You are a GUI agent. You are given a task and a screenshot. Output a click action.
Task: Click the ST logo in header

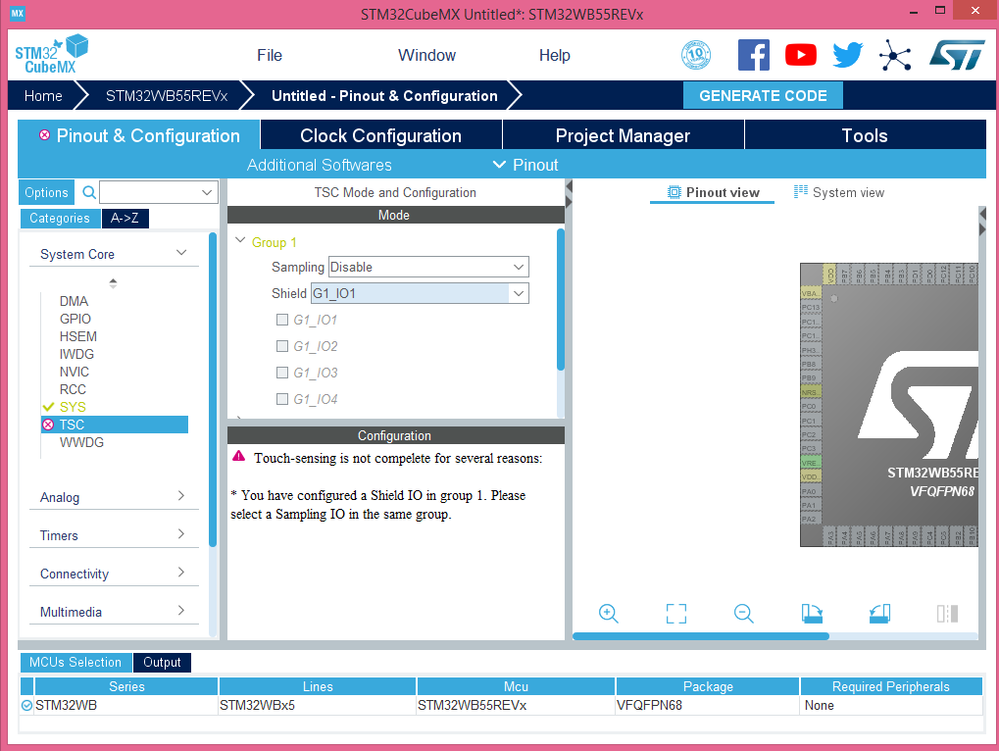[957, 55]
